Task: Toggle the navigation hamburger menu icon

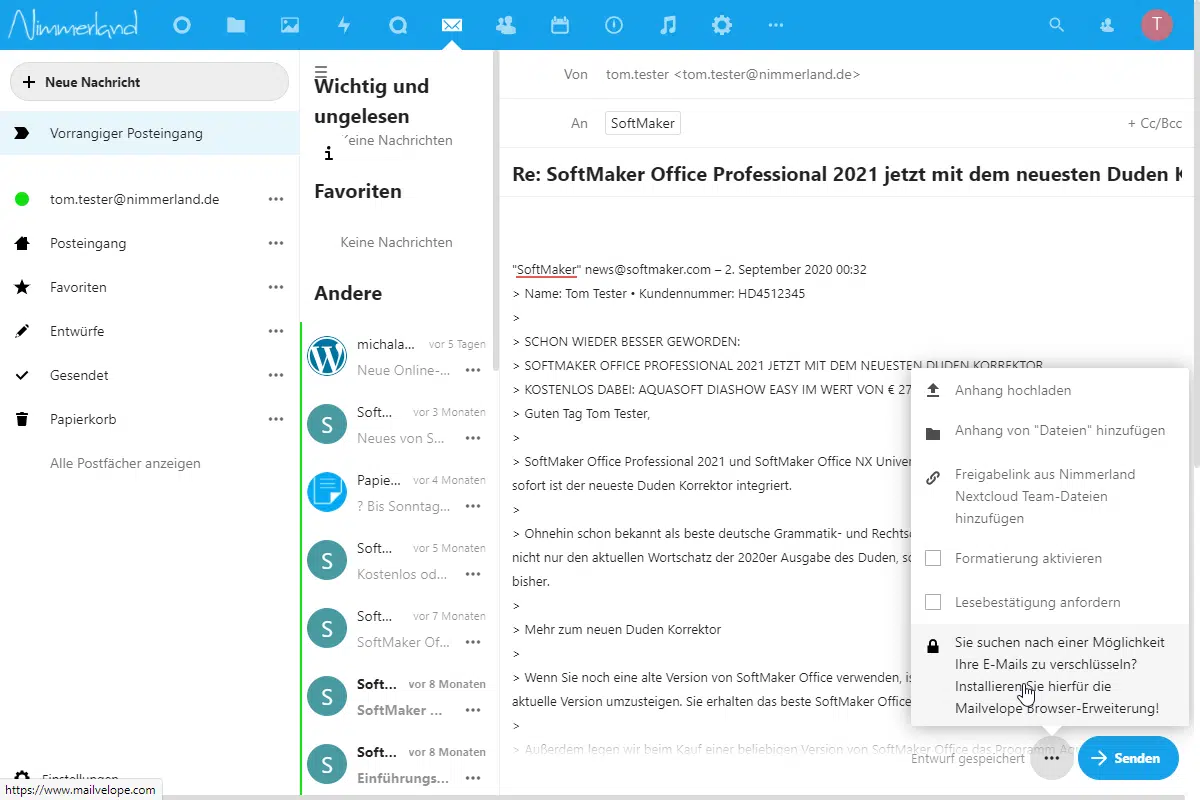Action: coord(321,71)
